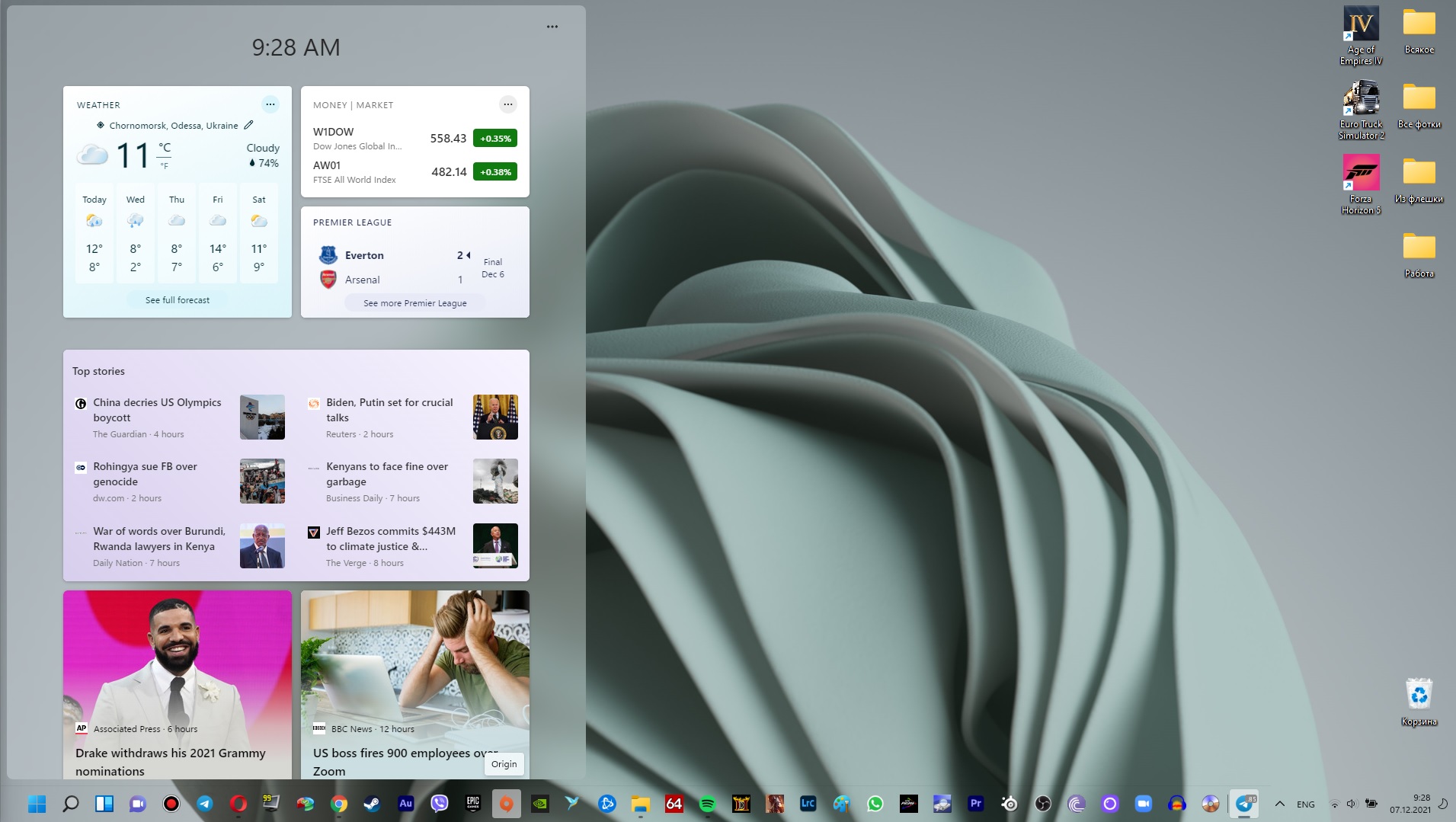Open See full forecast
Viewport: 1456px width, 822px height.
click(177, 299)
